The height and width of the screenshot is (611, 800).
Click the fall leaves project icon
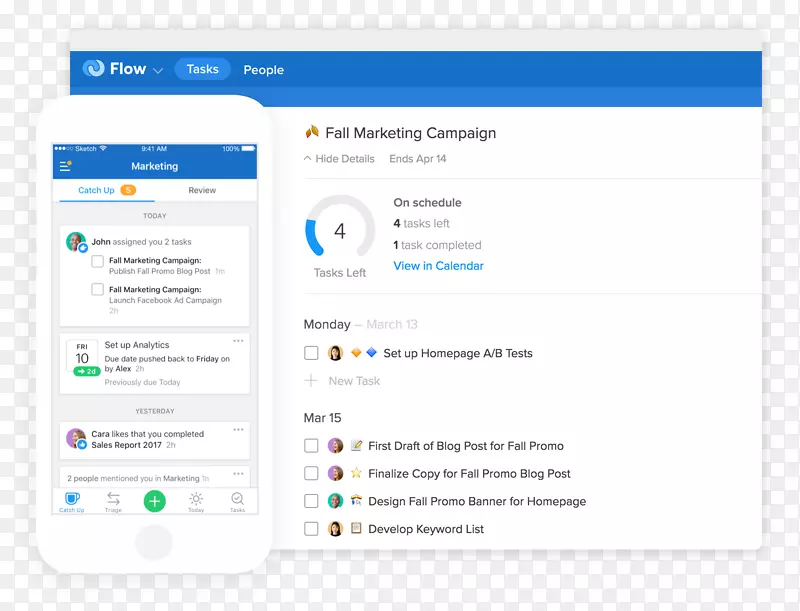click(312, 132)
